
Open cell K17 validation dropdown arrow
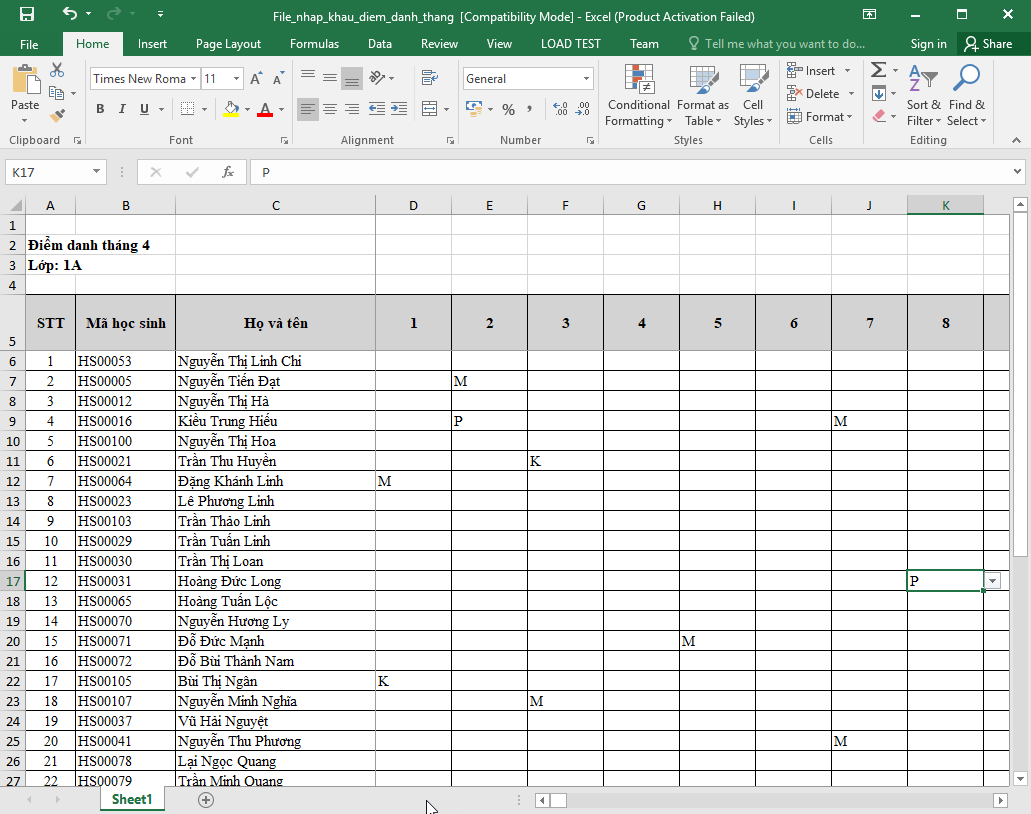pos(993,581)
